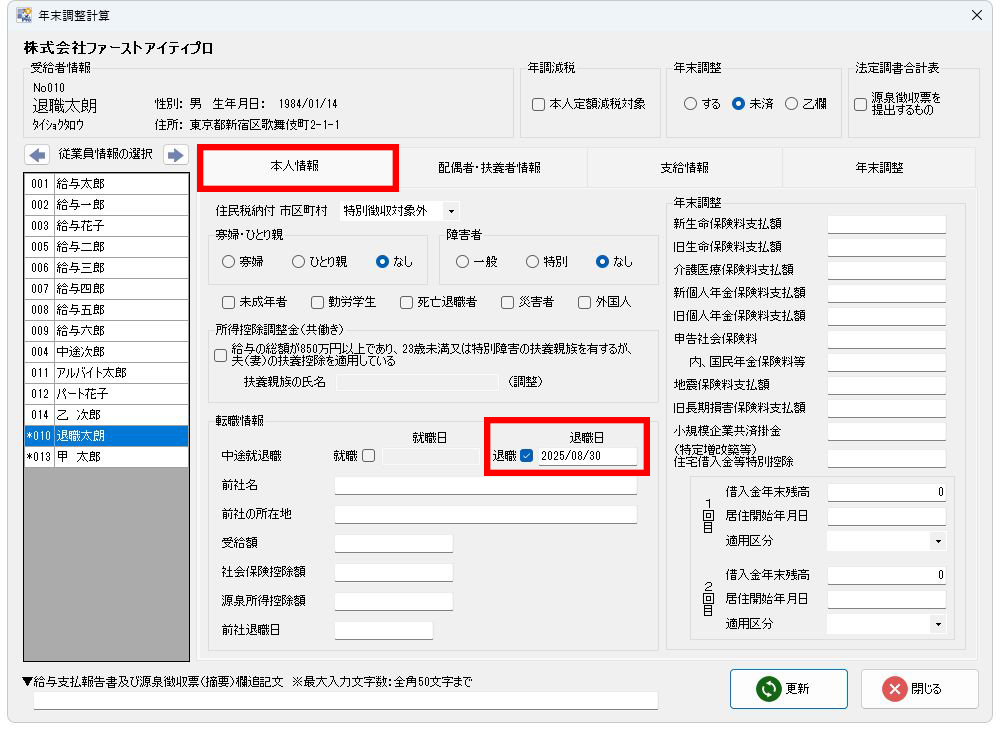Click the previous employee left arrow icon
Viewport: 1000px width, 730px height.
[x=36, y=155]
